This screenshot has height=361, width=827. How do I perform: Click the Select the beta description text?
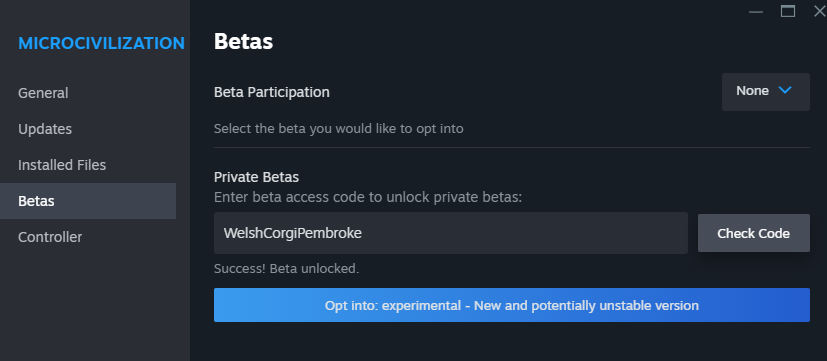coord(339,128)
